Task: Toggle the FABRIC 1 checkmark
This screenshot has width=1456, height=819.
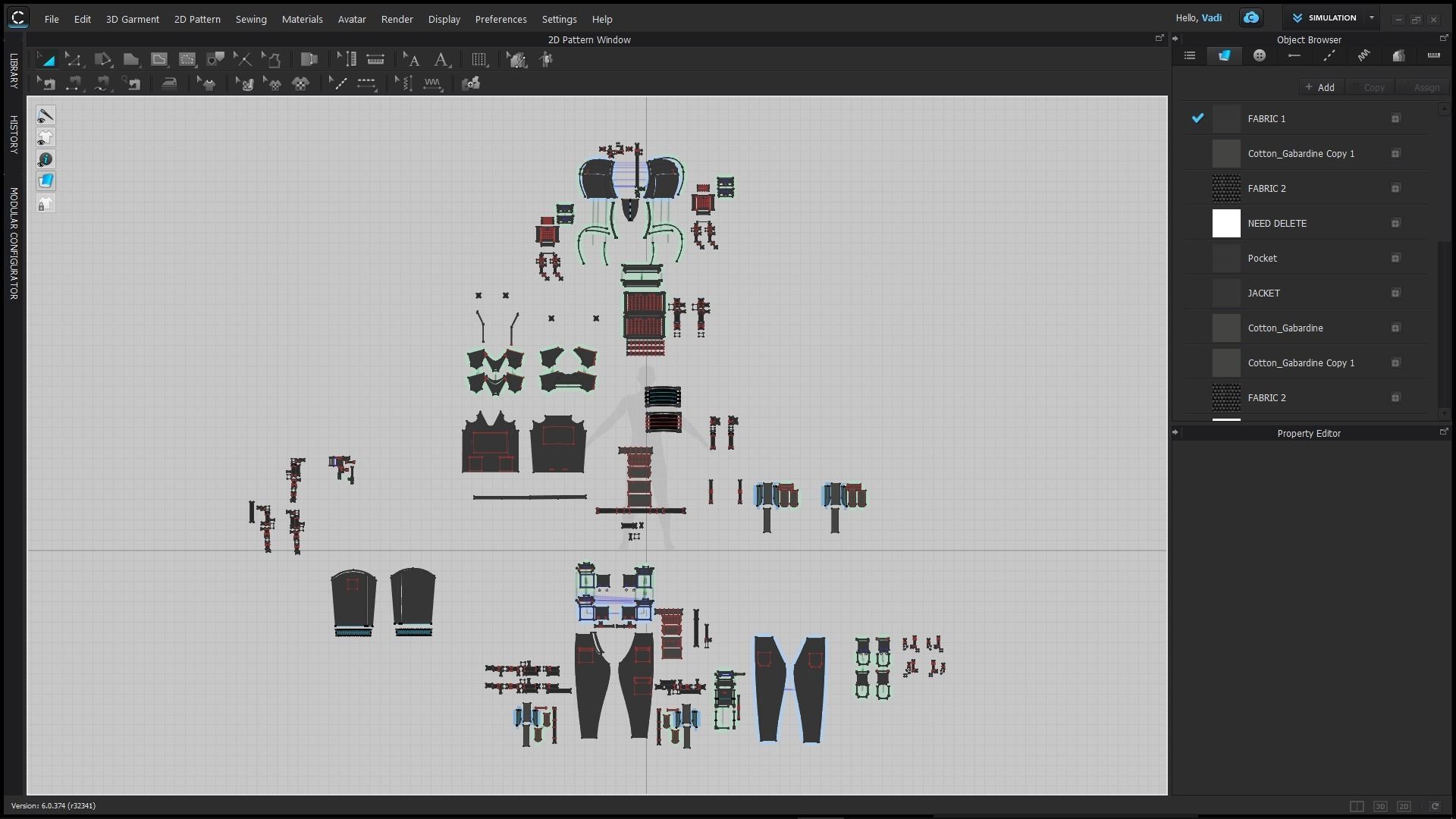Action: coord(1197,118)
